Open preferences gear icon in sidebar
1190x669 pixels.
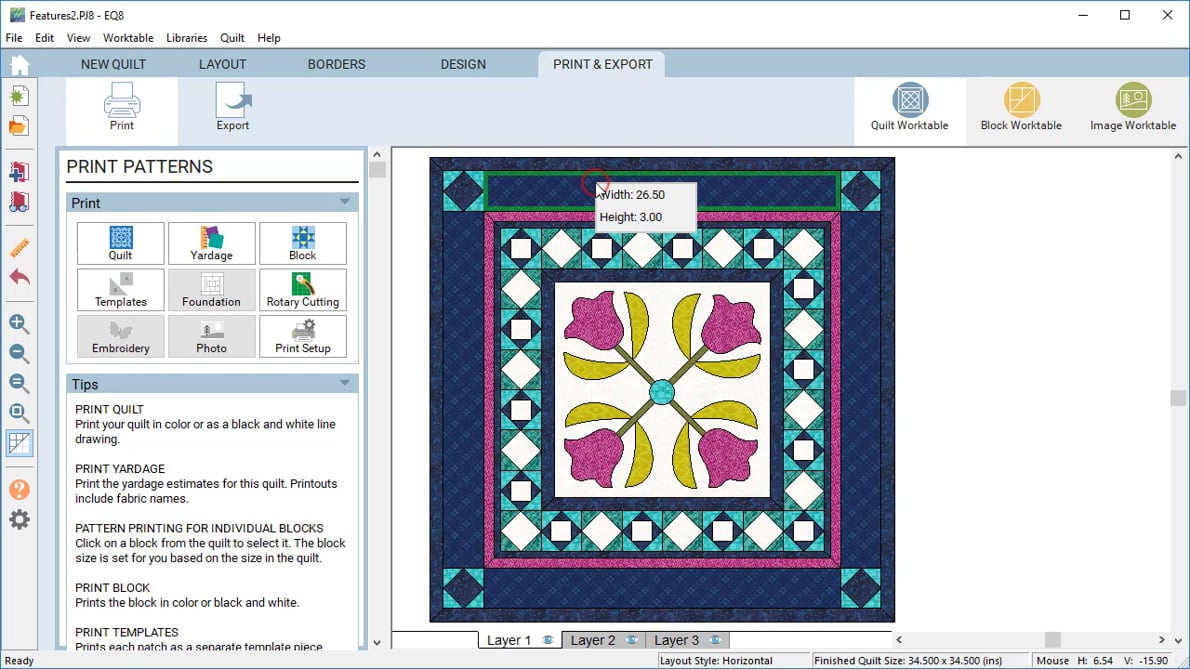point(19,520)
